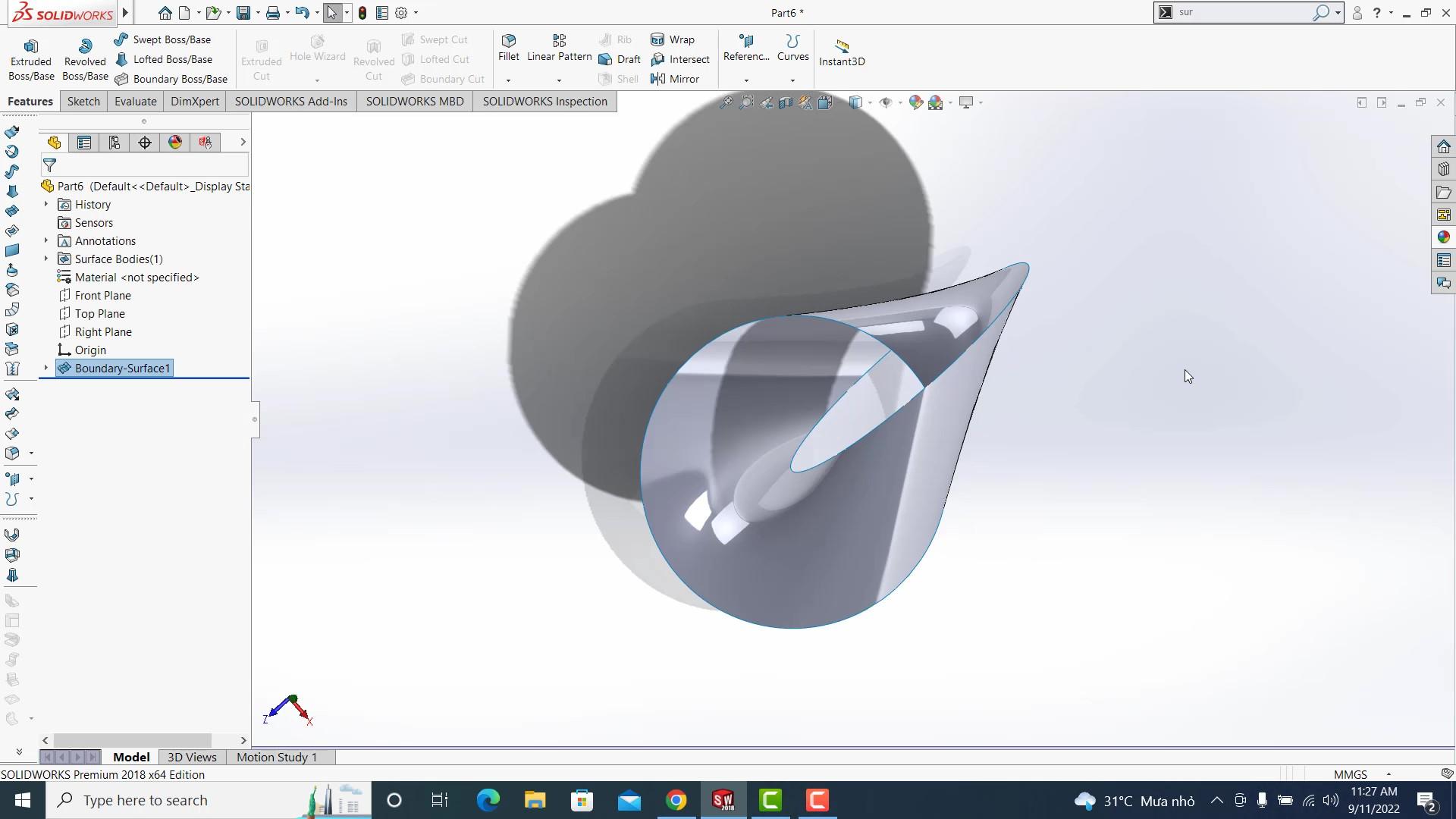The height and width of the screenshot is (819, 1456).
Task: Select the Zoom to Area tool
Action: tap(747, 102)
